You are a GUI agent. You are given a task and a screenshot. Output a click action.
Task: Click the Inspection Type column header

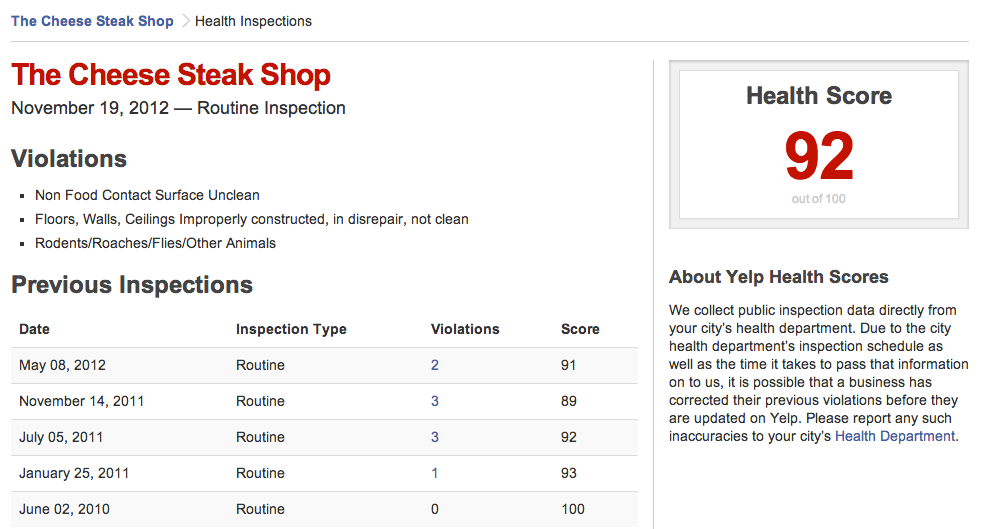pos(291,329)
